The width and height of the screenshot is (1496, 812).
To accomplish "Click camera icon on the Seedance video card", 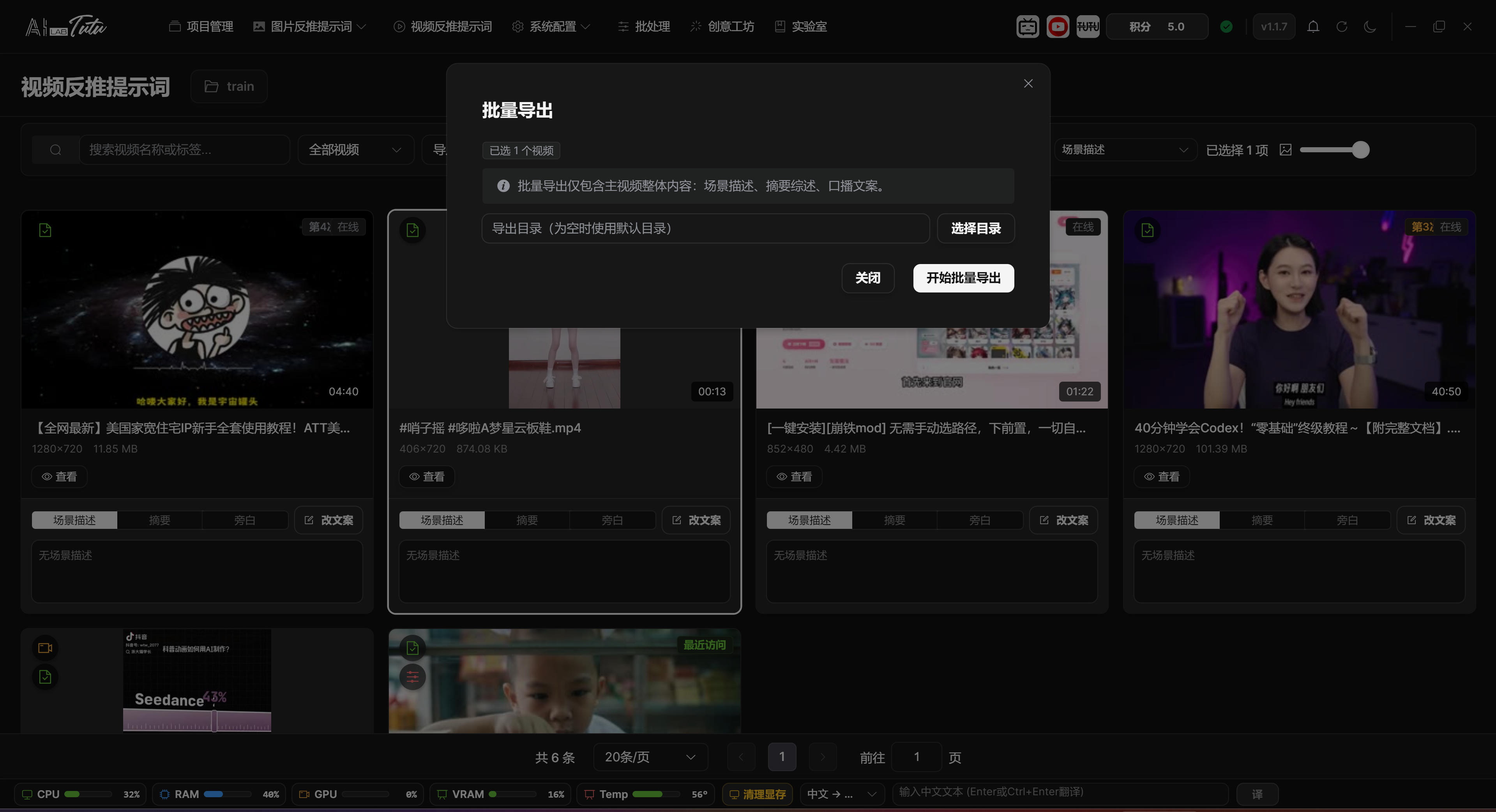I will pos(45,648).
